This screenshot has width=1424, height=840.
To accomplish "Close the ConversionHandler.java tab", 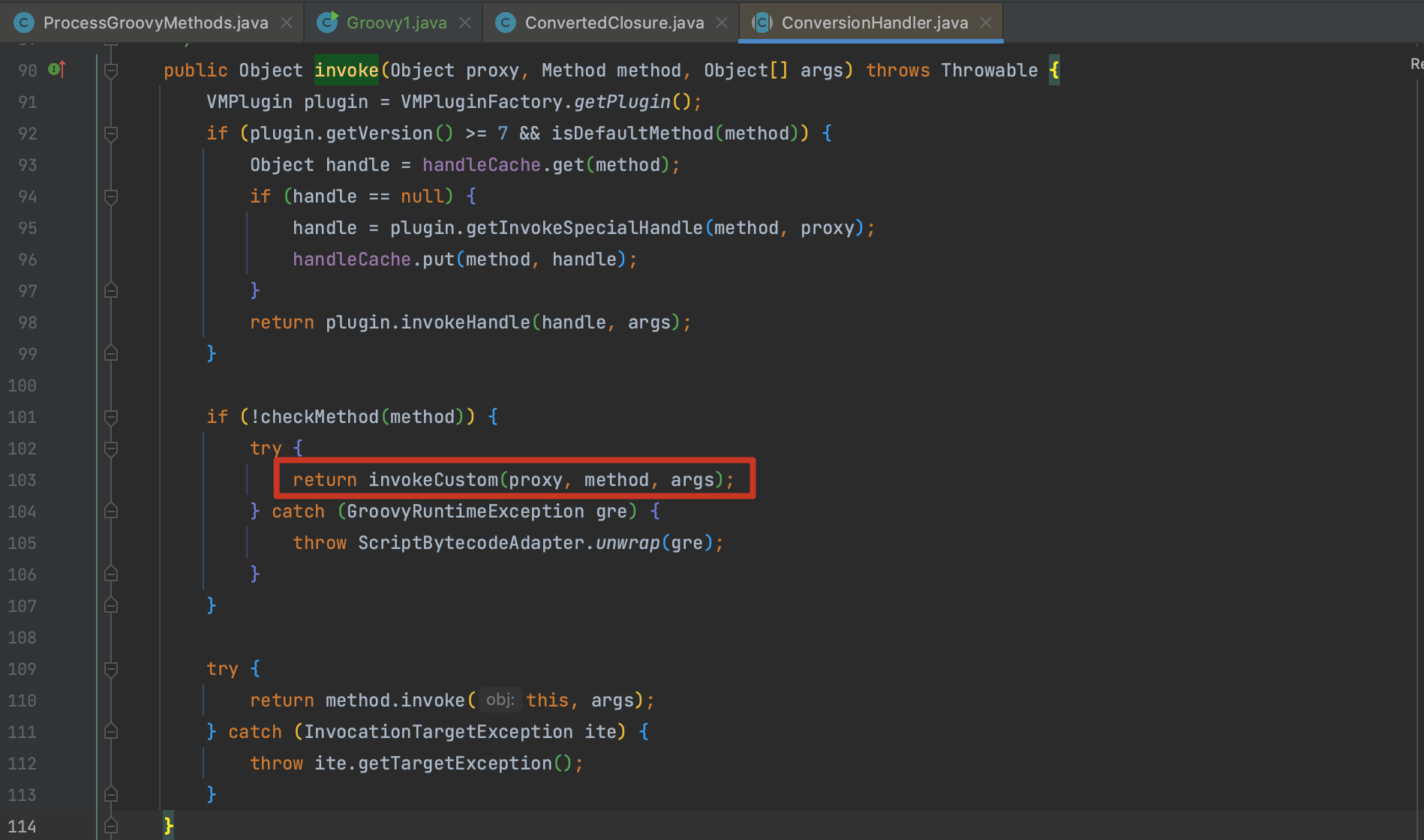I will (x=986, y=22).
